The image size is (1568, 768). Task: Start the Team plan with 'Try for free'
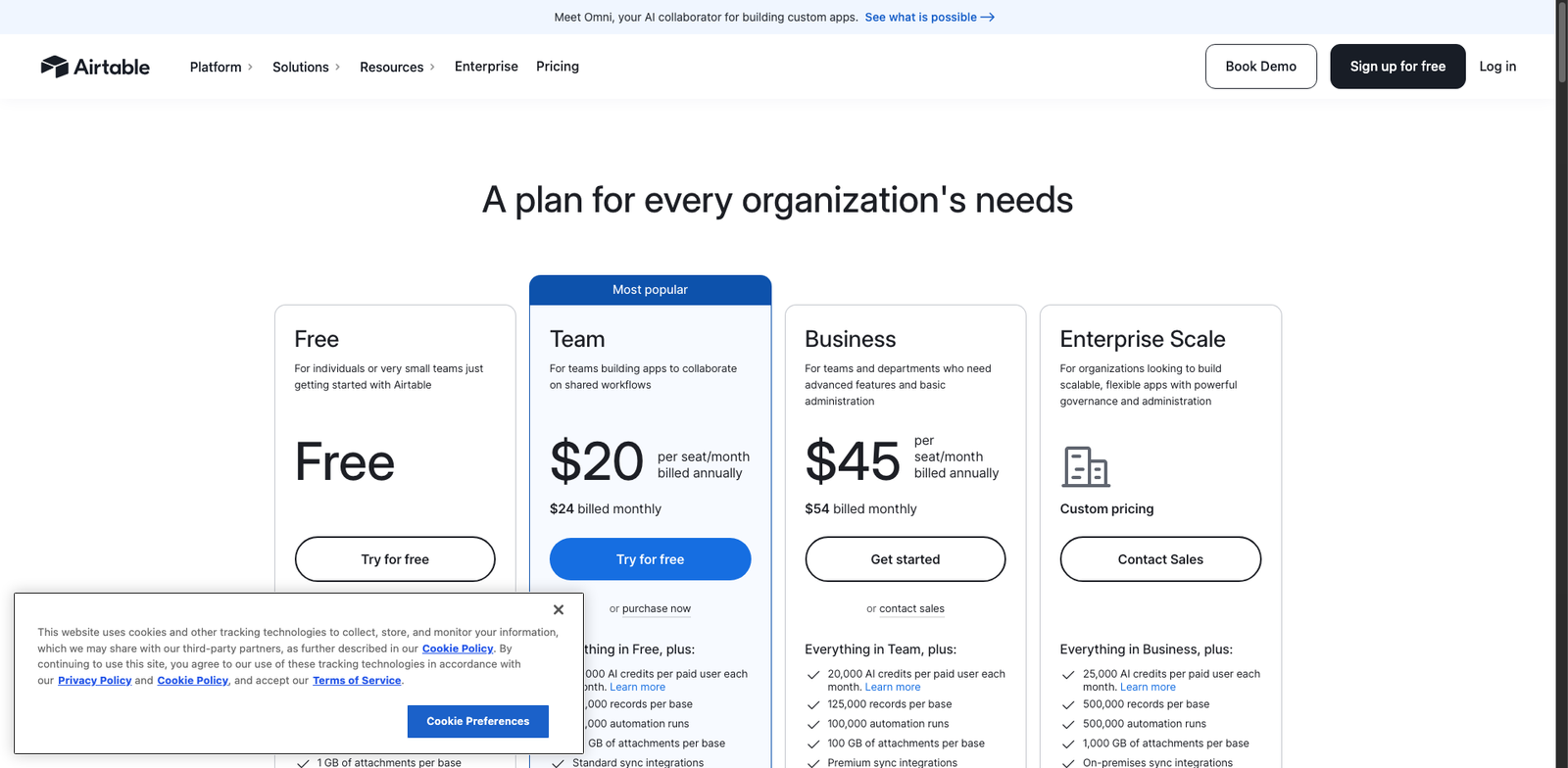click(650, 559)
